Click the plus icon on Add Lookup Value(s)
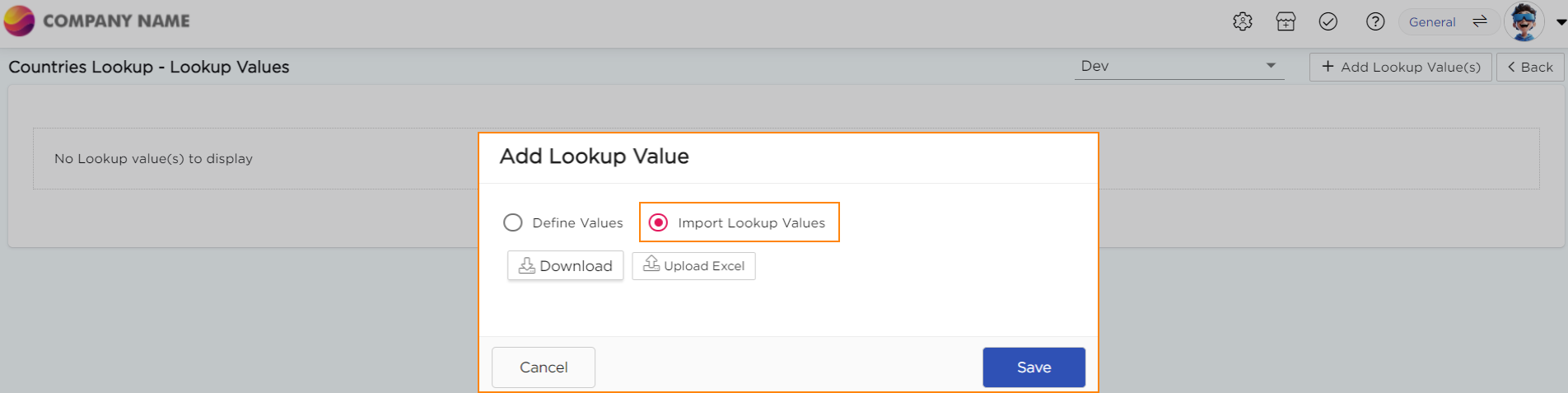The height and width of the screenshot is (393, 1568). pyautogui.click(x=1328, y=67)
